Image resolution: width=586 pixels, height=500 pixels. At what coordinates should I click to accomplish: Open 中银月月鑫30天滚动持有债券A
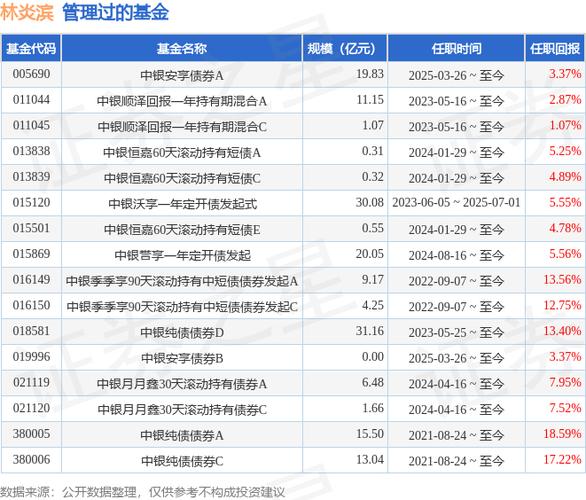click(x=182, y=384)
